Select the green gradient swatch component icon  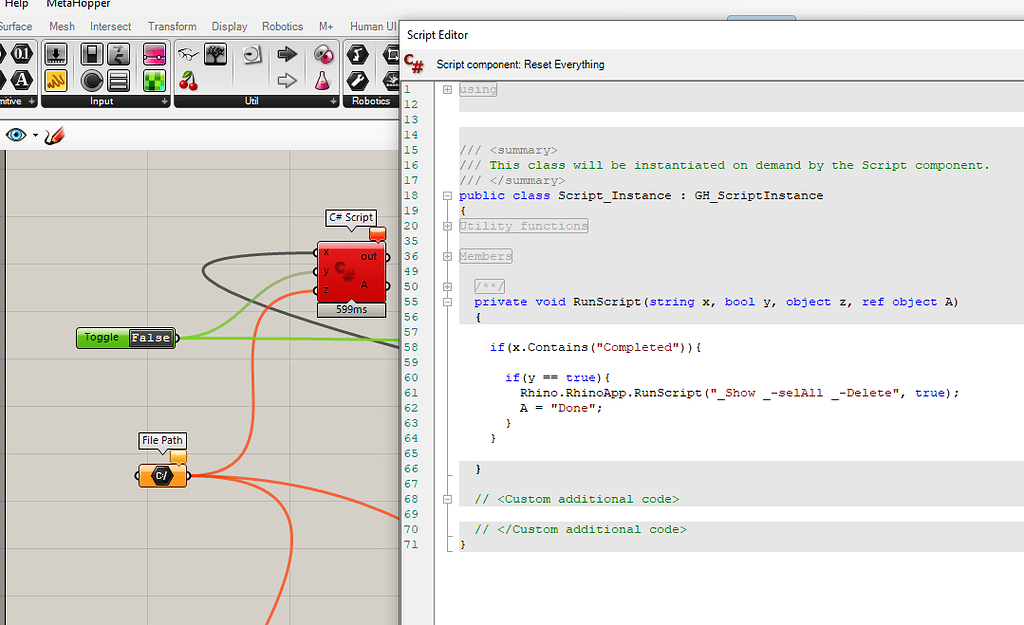point(154,80)
